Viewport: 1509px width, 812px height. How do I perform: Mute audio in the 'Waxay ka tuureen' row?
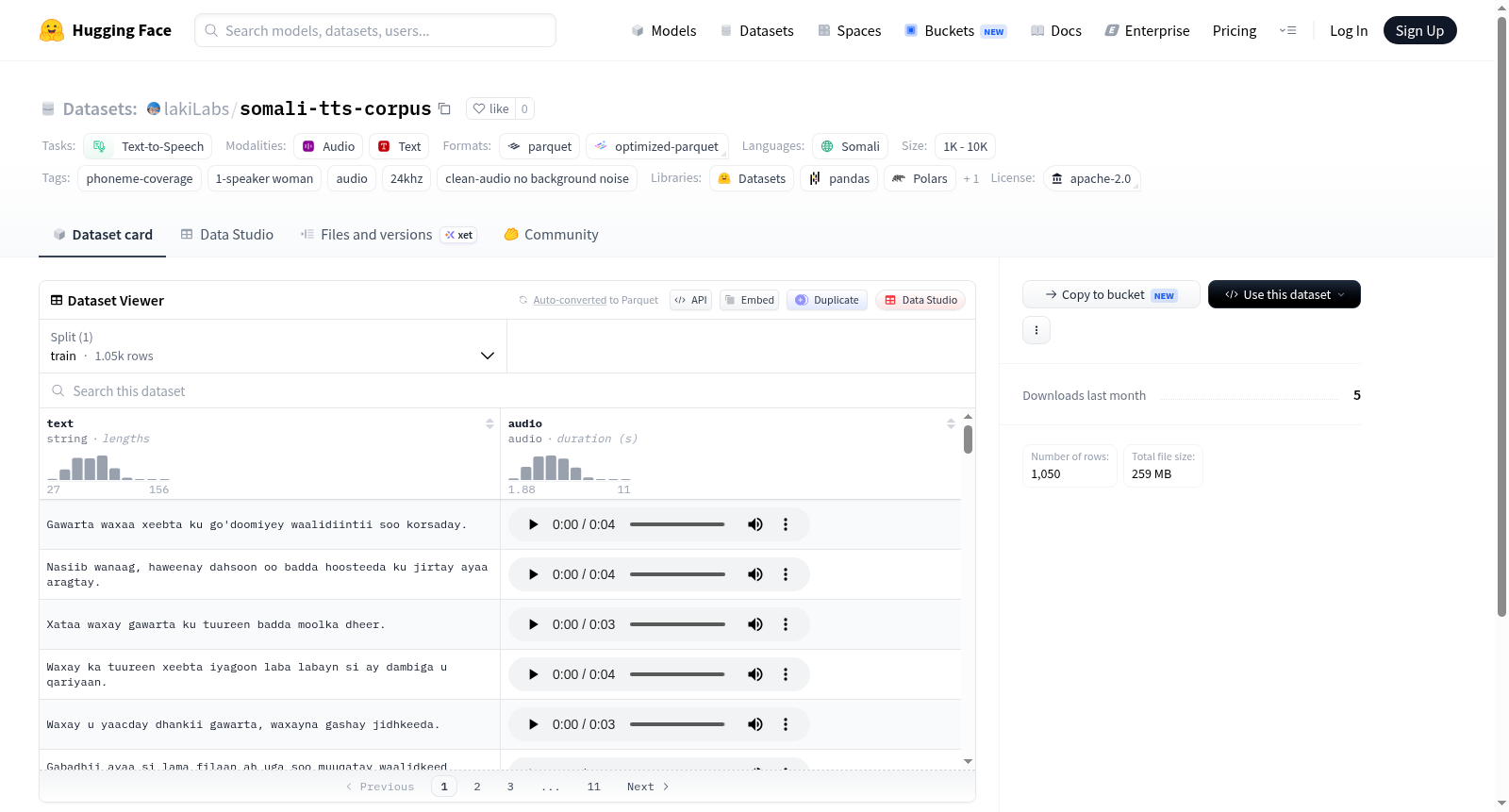[x=755, y=674]
